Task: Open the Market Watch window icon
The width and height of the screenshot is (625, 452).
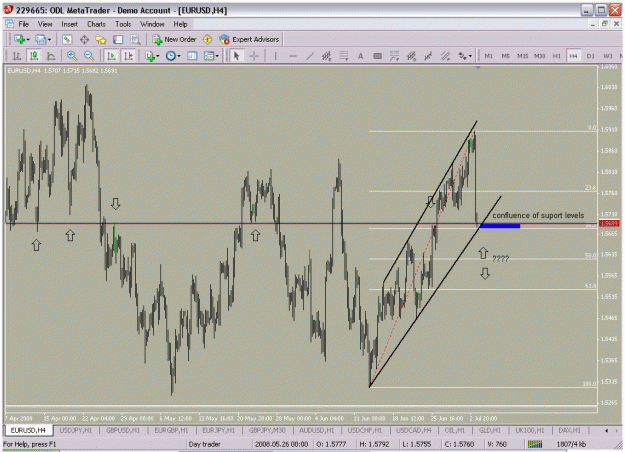Action: click(67, 39)
